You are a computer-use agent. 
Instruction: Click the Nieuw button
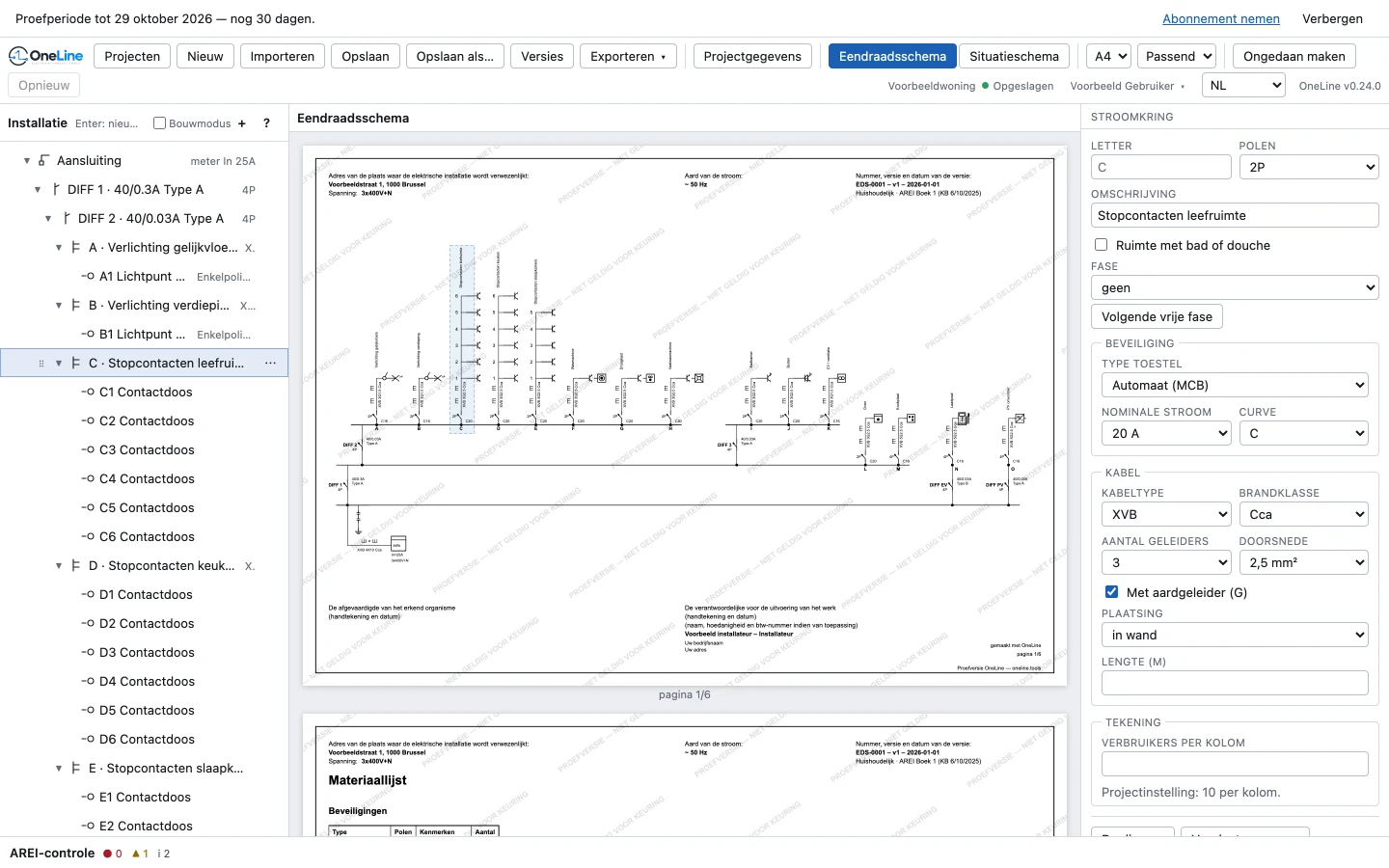[205, 56]
